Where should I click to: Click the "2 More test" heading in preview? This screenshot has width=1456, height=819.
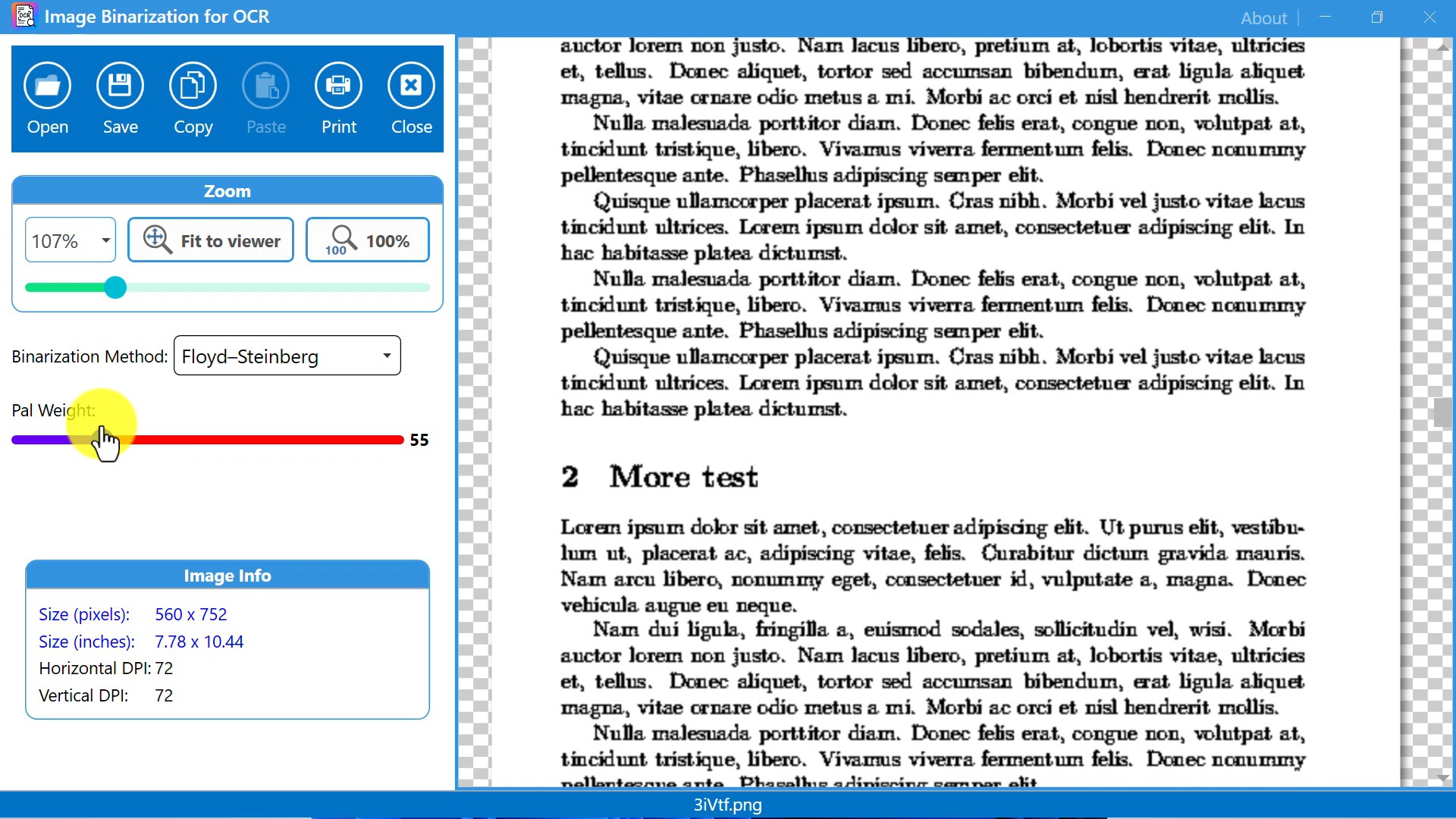click(660, 477)
